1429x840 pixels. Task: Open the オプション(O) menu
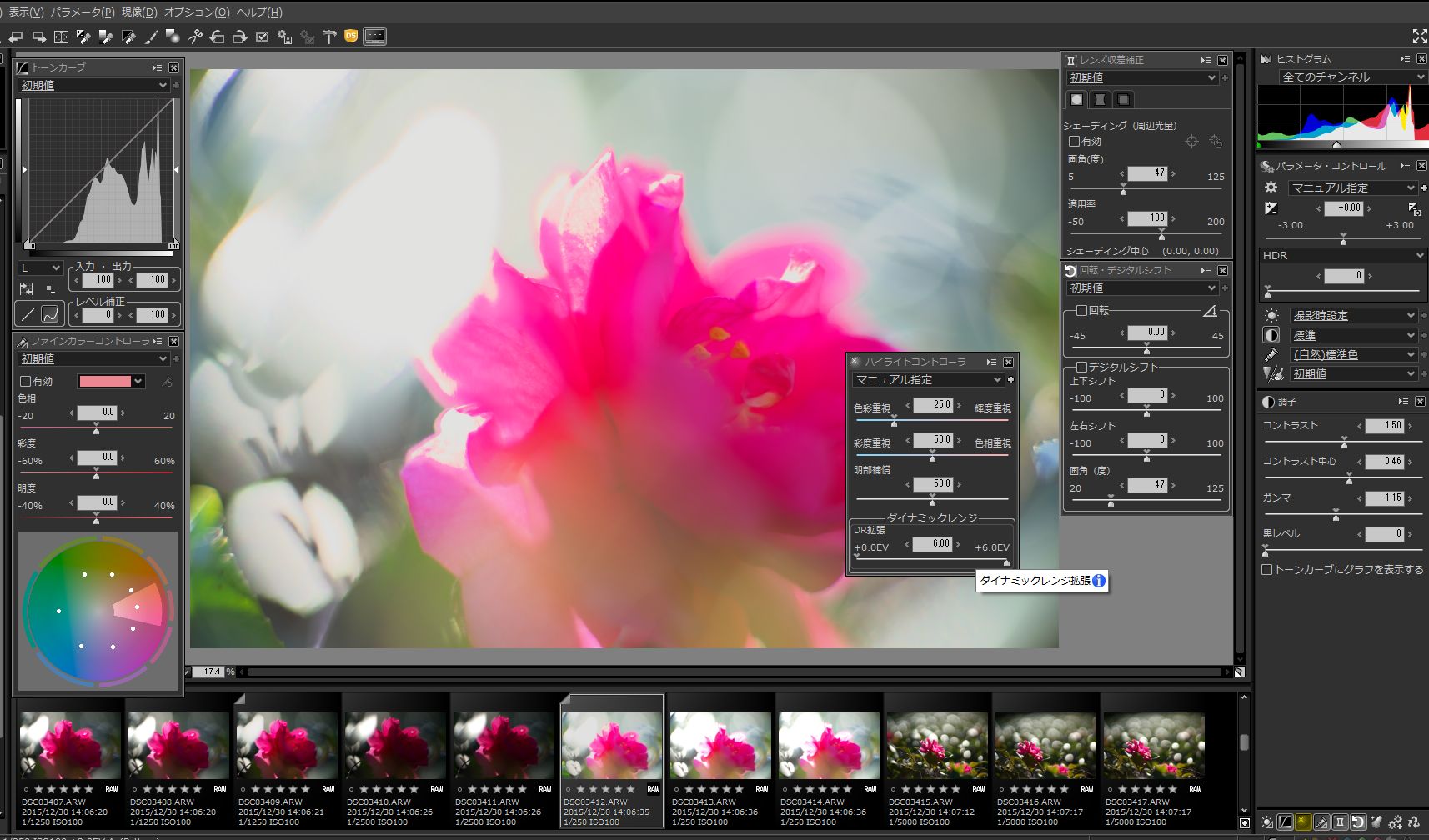click(x=197, y=12)
